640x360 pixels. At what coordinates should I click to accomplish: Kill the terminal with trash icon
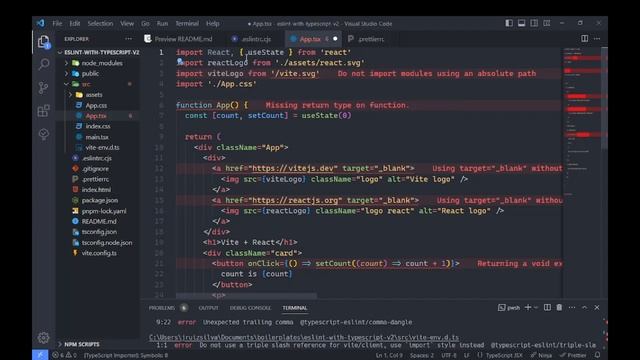(x=559, y=307)
